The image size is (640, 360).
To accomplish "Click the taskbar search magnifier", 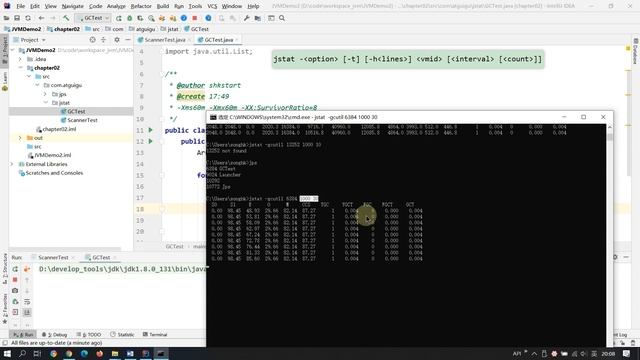I will (x=22, y=353).
